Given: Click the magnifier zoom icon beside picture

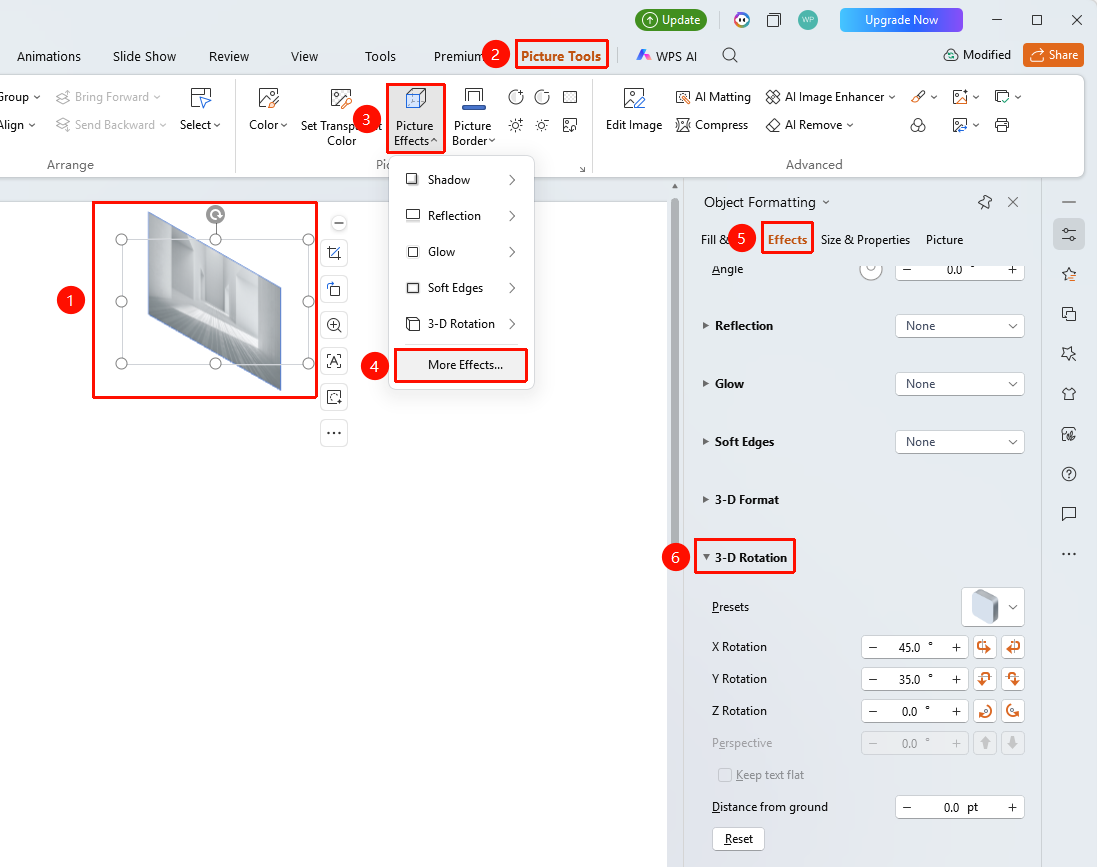Looking at the screenshot, I should pyautogui.click(x=334, y=325).
